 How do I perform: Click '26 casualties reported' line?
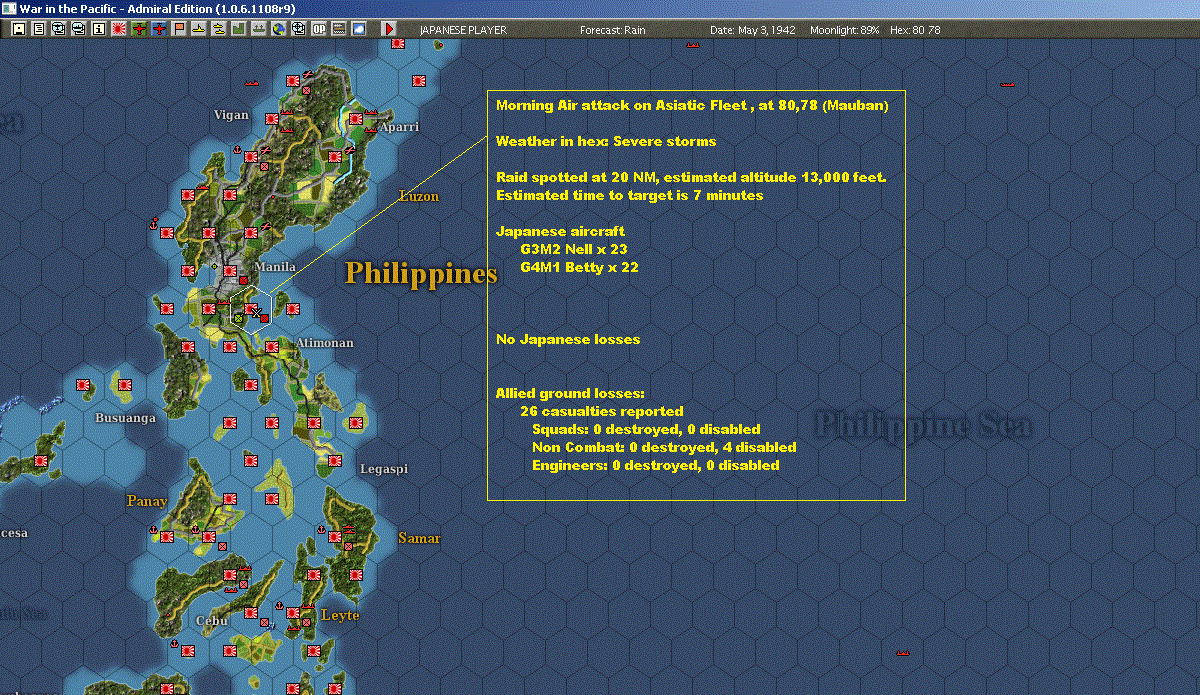[x=602, y=411]
